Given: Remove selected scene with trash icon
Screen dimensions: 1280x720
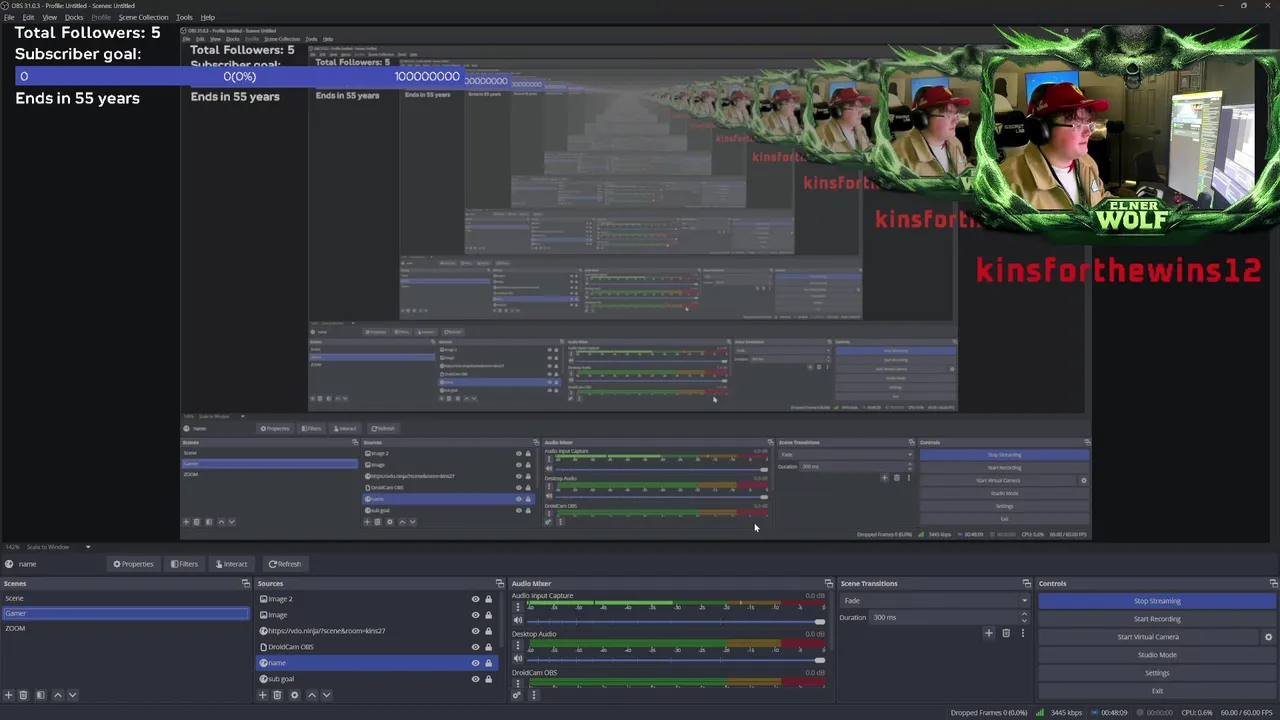Looking at the screenshot, I should tap(24, 695).
